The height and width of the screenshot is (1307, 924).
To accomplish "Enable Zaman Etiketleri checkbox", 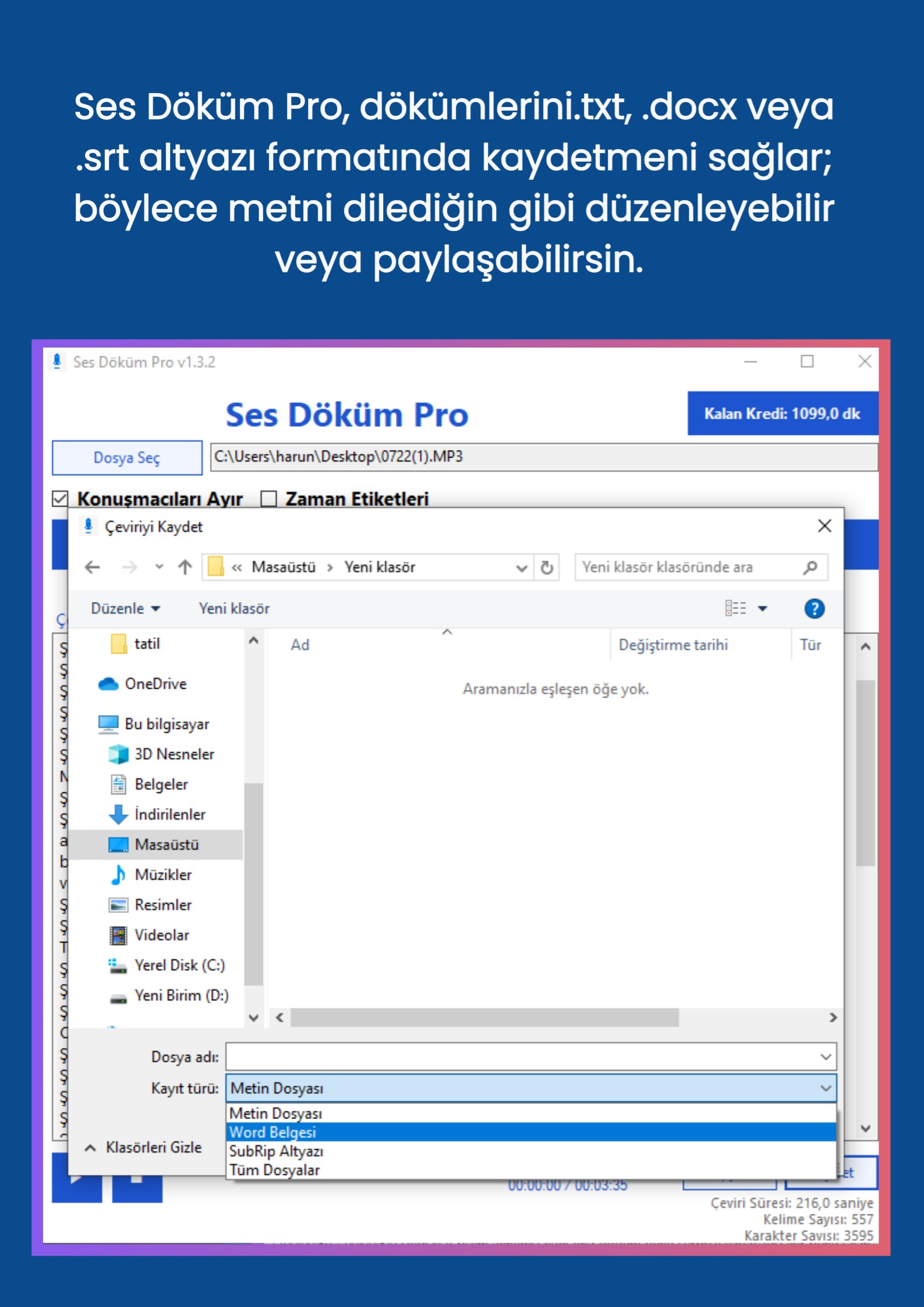I will pos(268,499).
